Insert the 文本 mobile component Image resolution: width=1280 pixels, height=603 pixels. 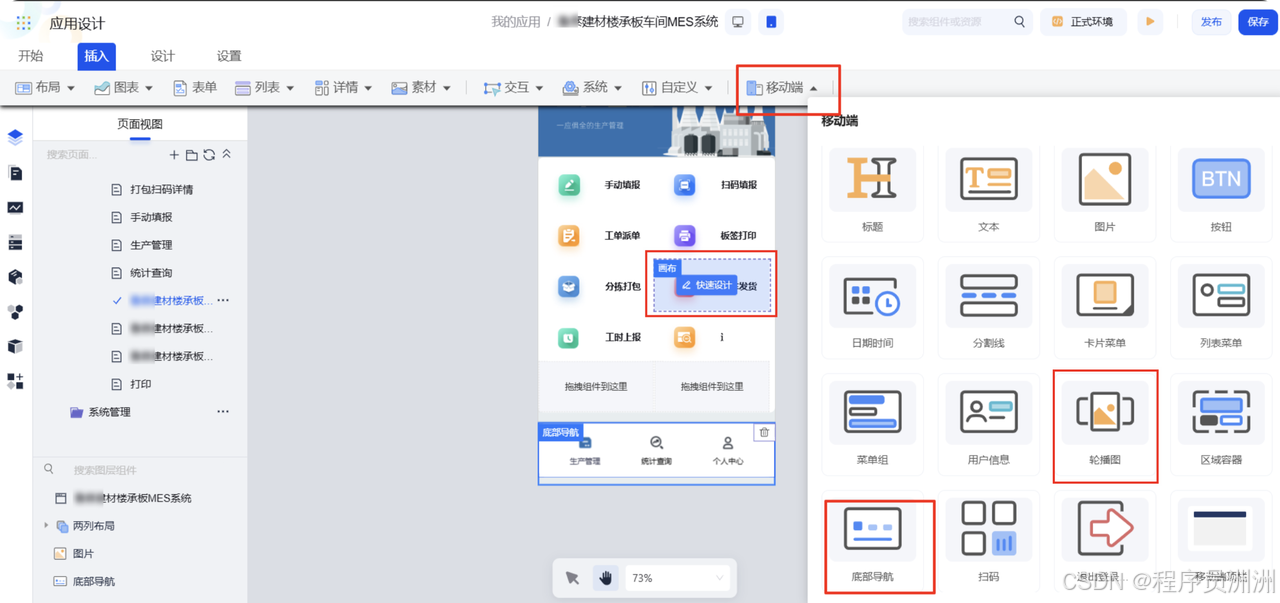tap(988, 191)
